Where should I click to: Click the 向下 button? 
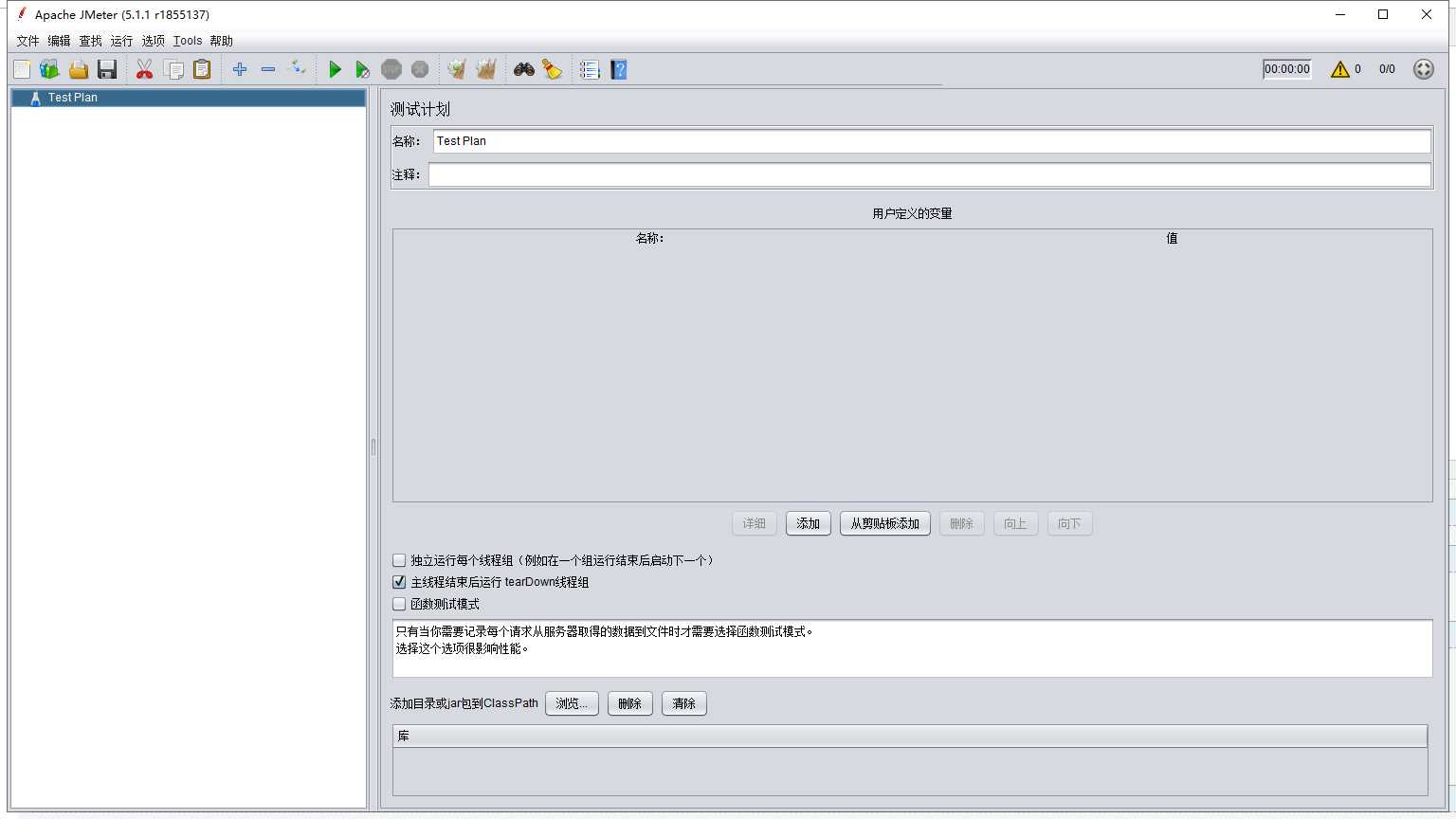click(x=1069, y=523)
